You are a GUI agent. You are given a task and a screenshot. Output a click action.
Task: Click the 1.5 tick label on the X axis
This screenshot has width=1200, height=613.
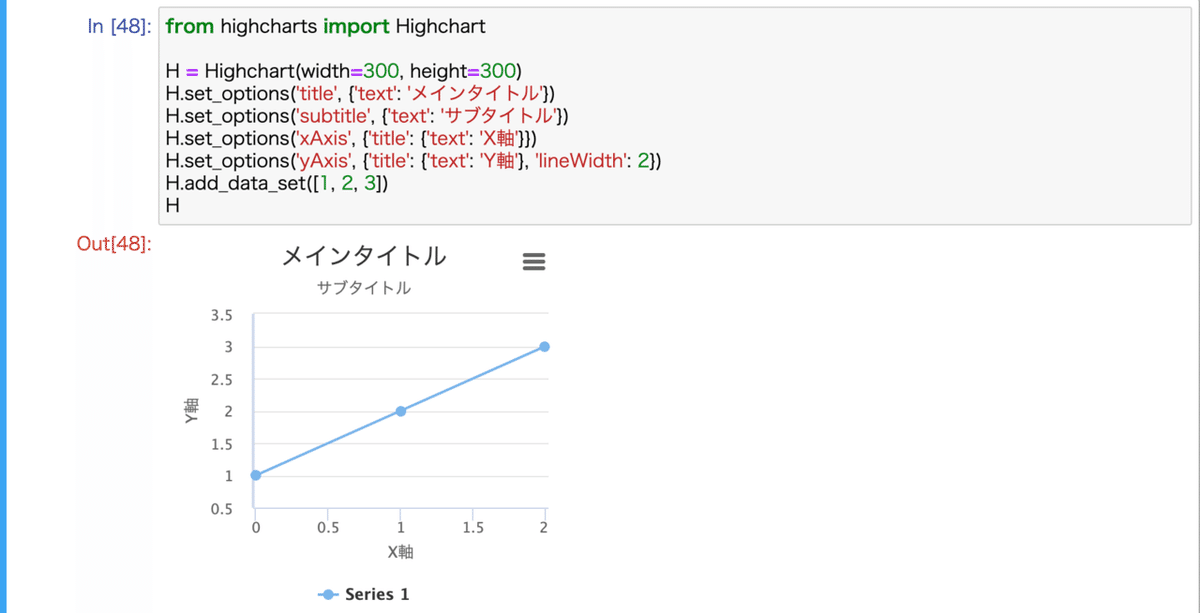point(473,528)
